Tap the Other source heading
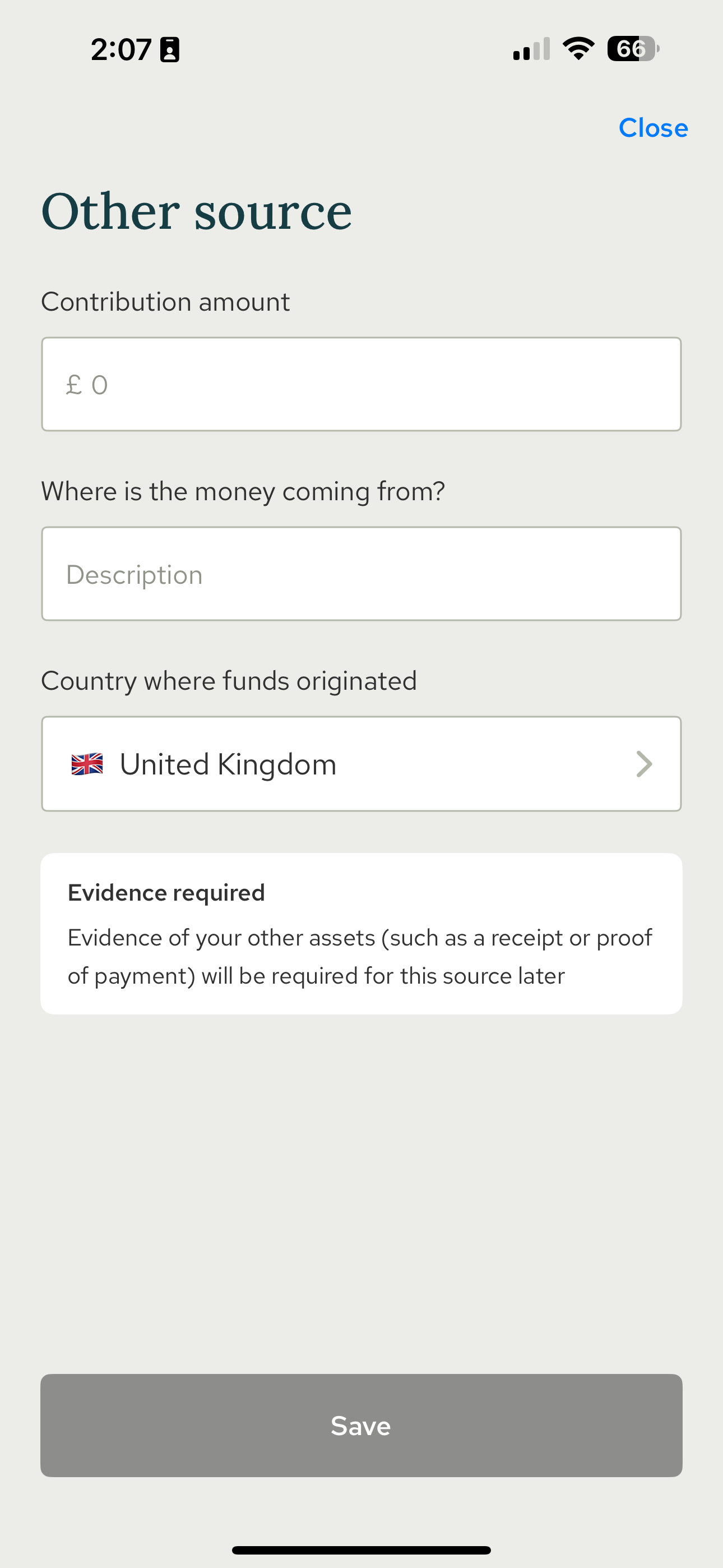Image resolution: width=723 pixels, height=1568 pixels. 197,211
